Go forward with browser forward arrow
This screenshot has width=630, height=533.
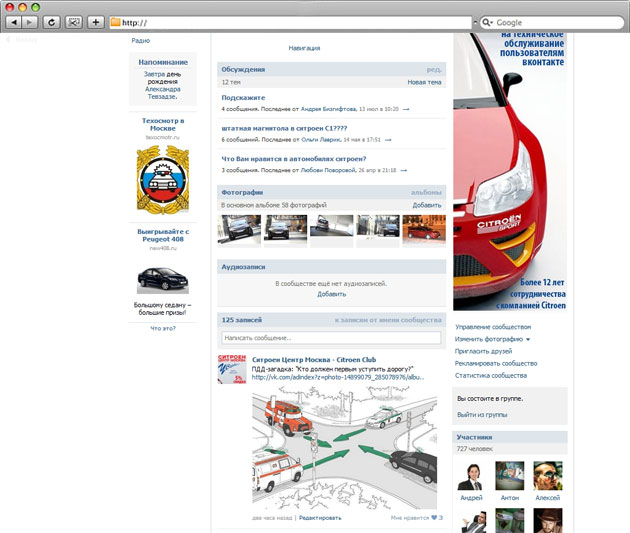pos(29,22)
